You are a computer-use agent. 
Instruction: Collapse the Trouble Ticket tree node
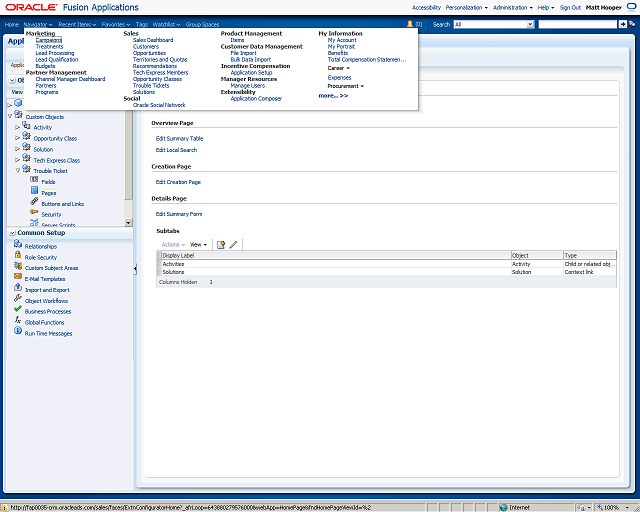pos(18,171)
